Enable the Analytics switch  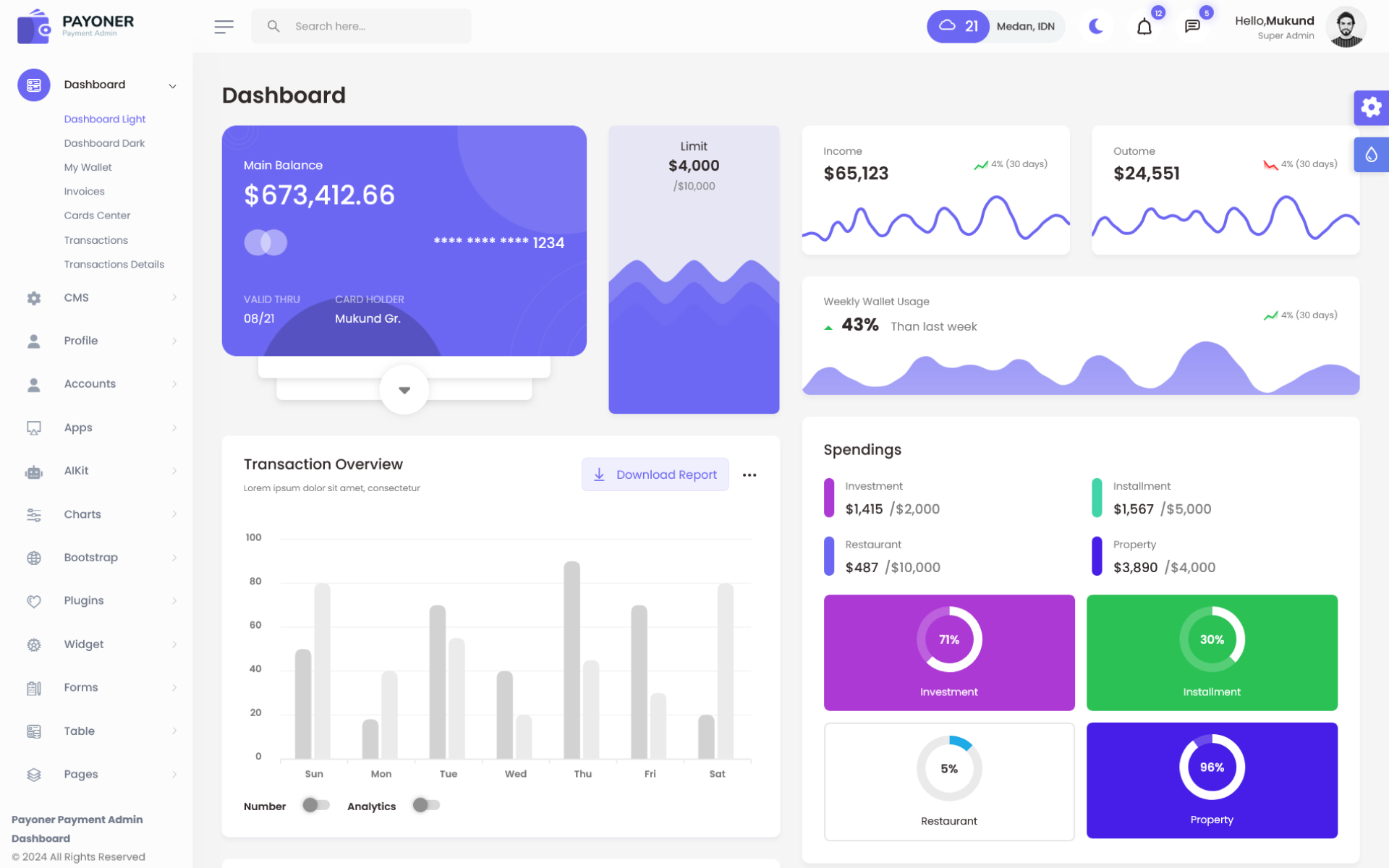tap(426, 805)
